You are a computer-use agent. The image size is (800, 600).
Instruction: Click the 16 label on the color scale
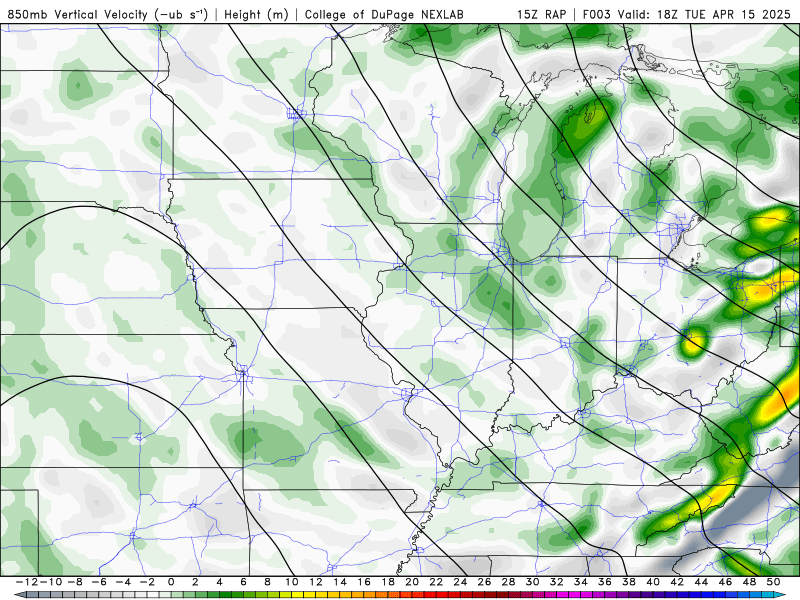[x=364, y=582]
